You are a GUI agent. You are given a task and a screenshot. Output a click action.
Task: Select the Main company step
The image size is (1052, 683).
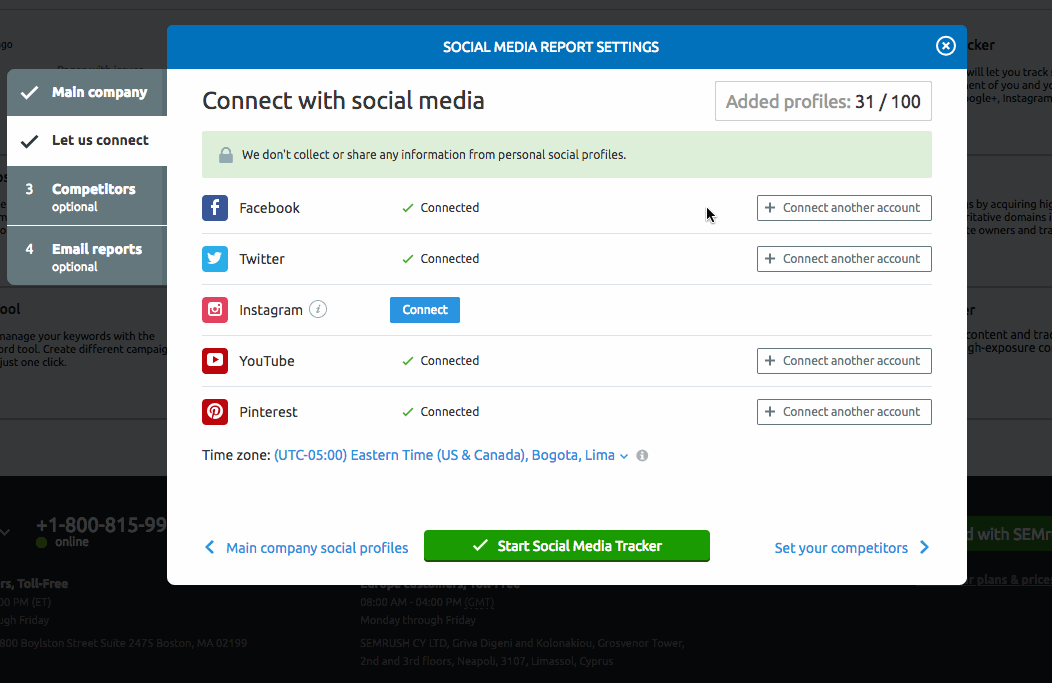[87, 93]
